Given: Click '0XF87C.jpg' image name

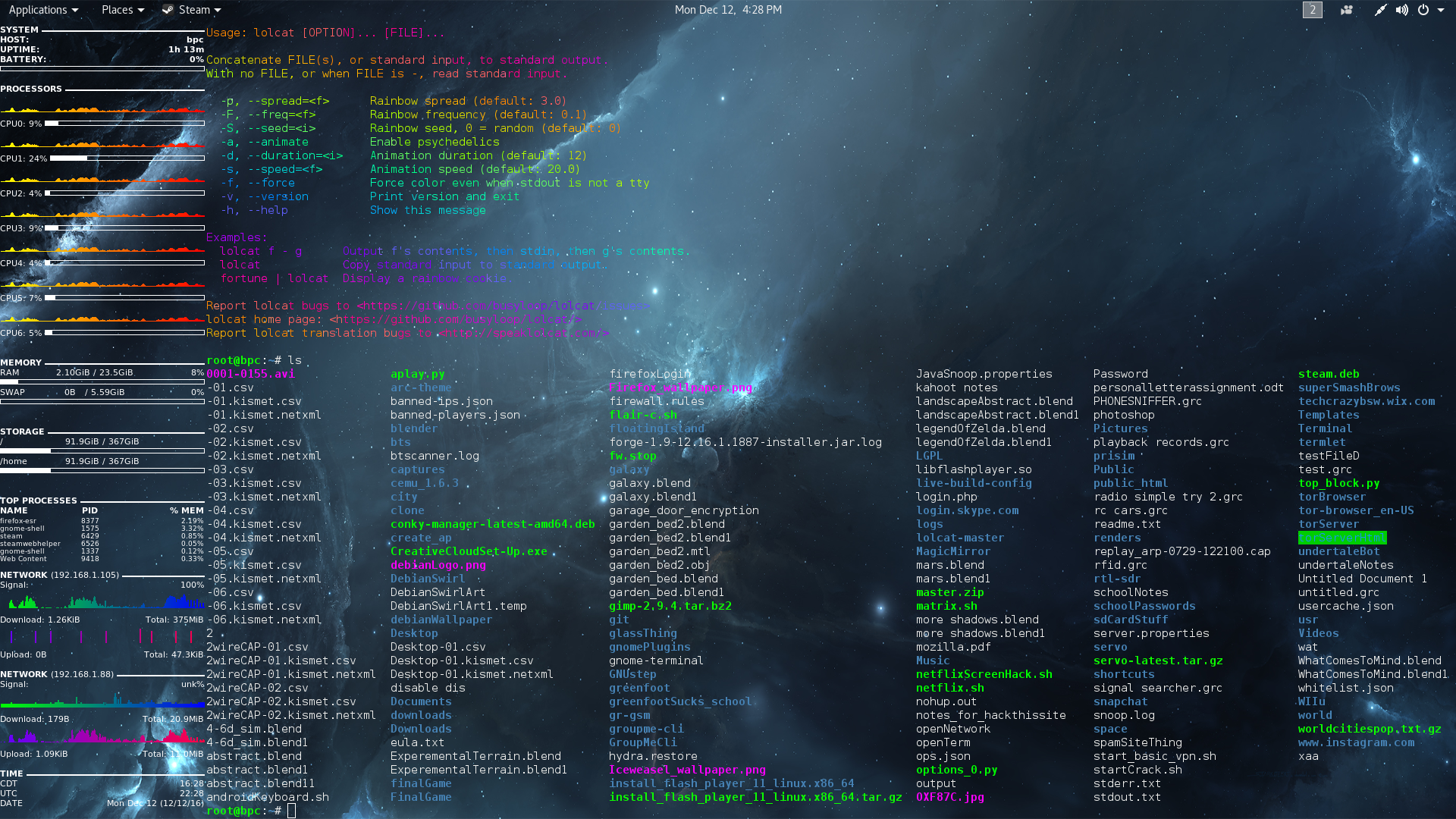Looking at the screenshot, I should pyautogui.click(x=950, y=797).
